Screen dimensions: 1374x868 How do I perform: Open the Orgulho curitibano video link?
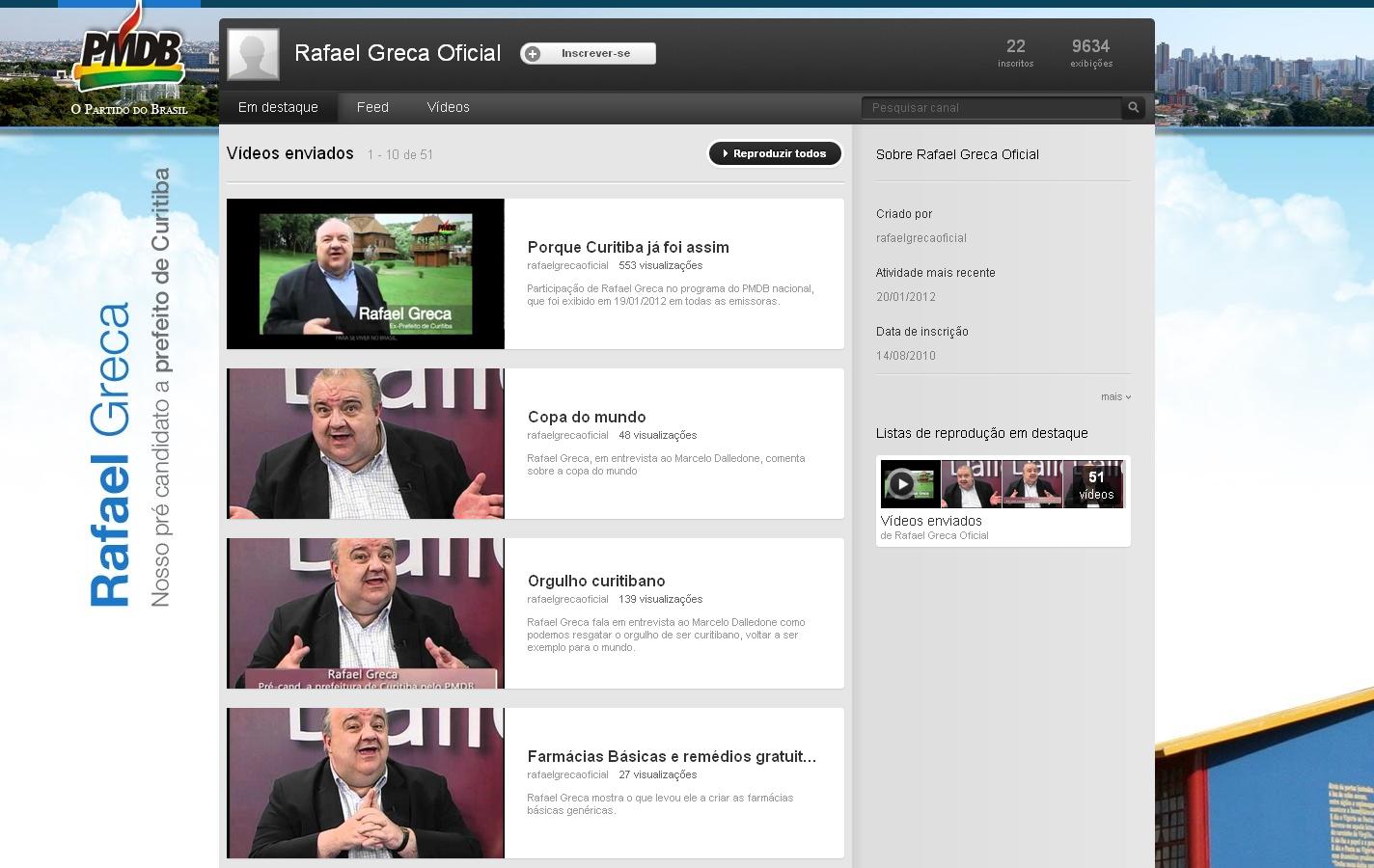pyautogui.click(x=596, y=581)
